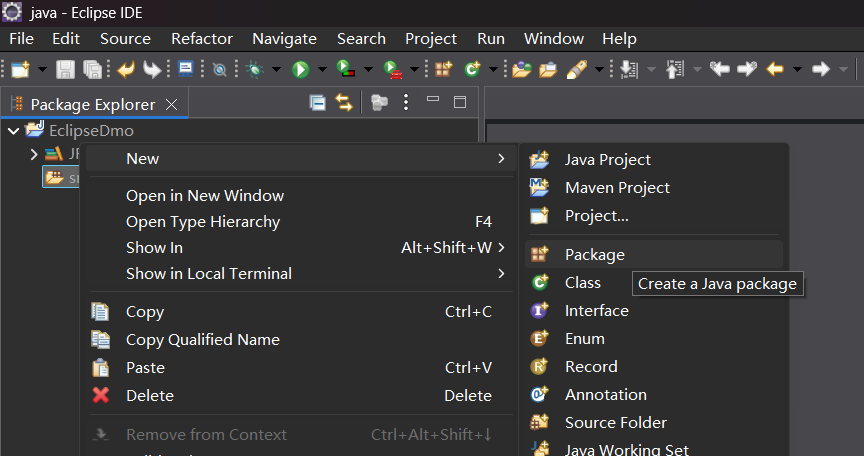Click the green Run button icon
Image resolution: width=864 pixels, height=456 pixels.
click(300, 69)
